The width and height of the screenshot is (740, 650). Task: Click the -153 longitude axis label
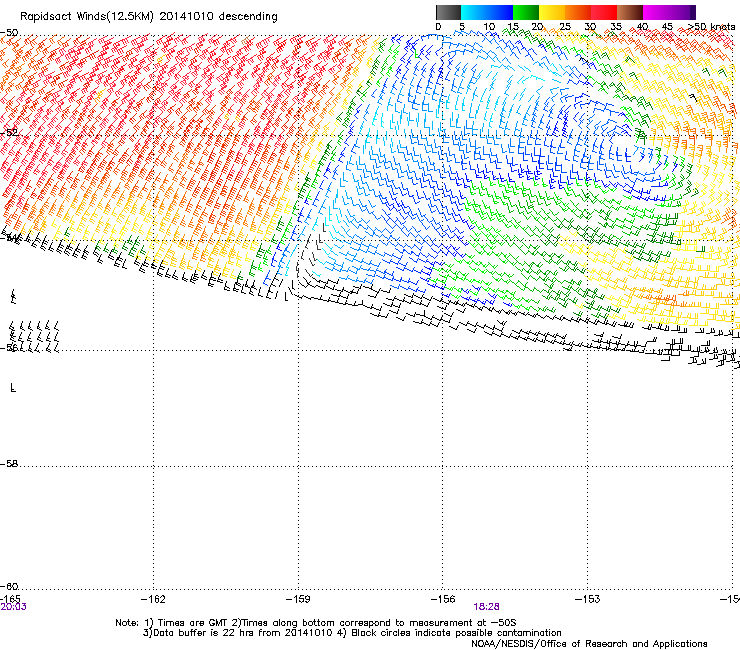point(588,599)
